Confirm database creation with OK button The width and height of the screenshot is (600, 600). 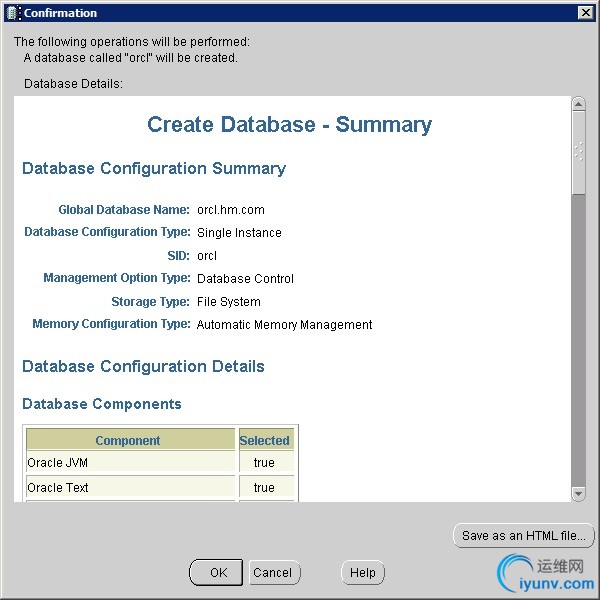(x=216, y=572)
